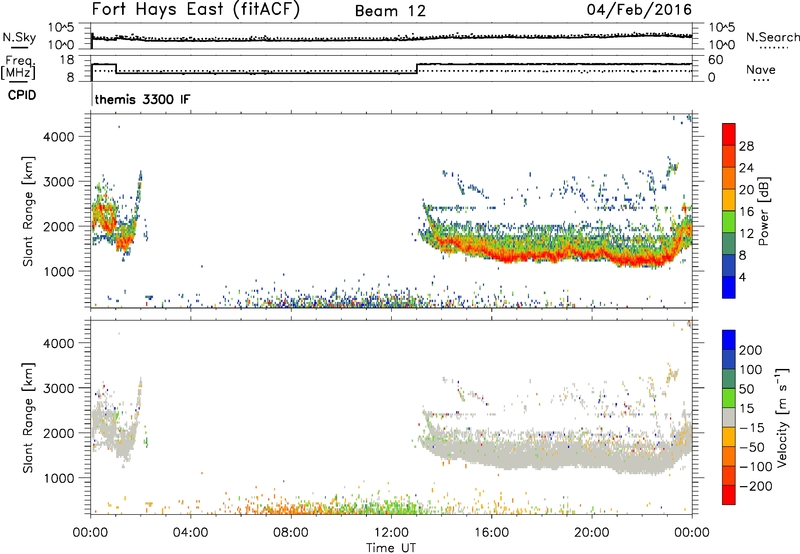Click the blue top of Velocity color bar
The image size is (800, 554).
729,340
